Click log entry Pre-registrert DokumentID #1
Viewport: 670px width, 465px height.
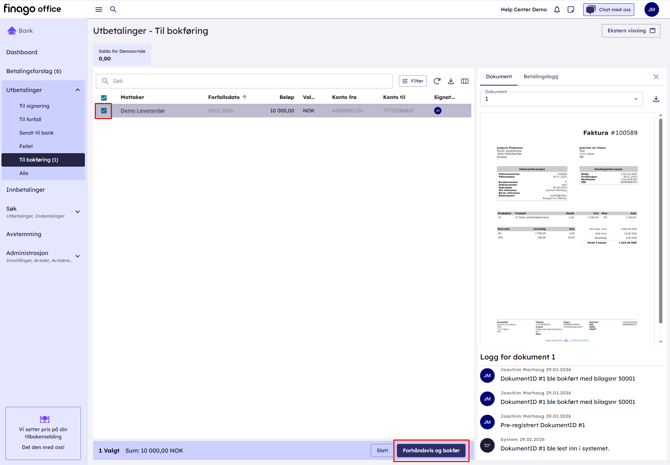(543, 425)
